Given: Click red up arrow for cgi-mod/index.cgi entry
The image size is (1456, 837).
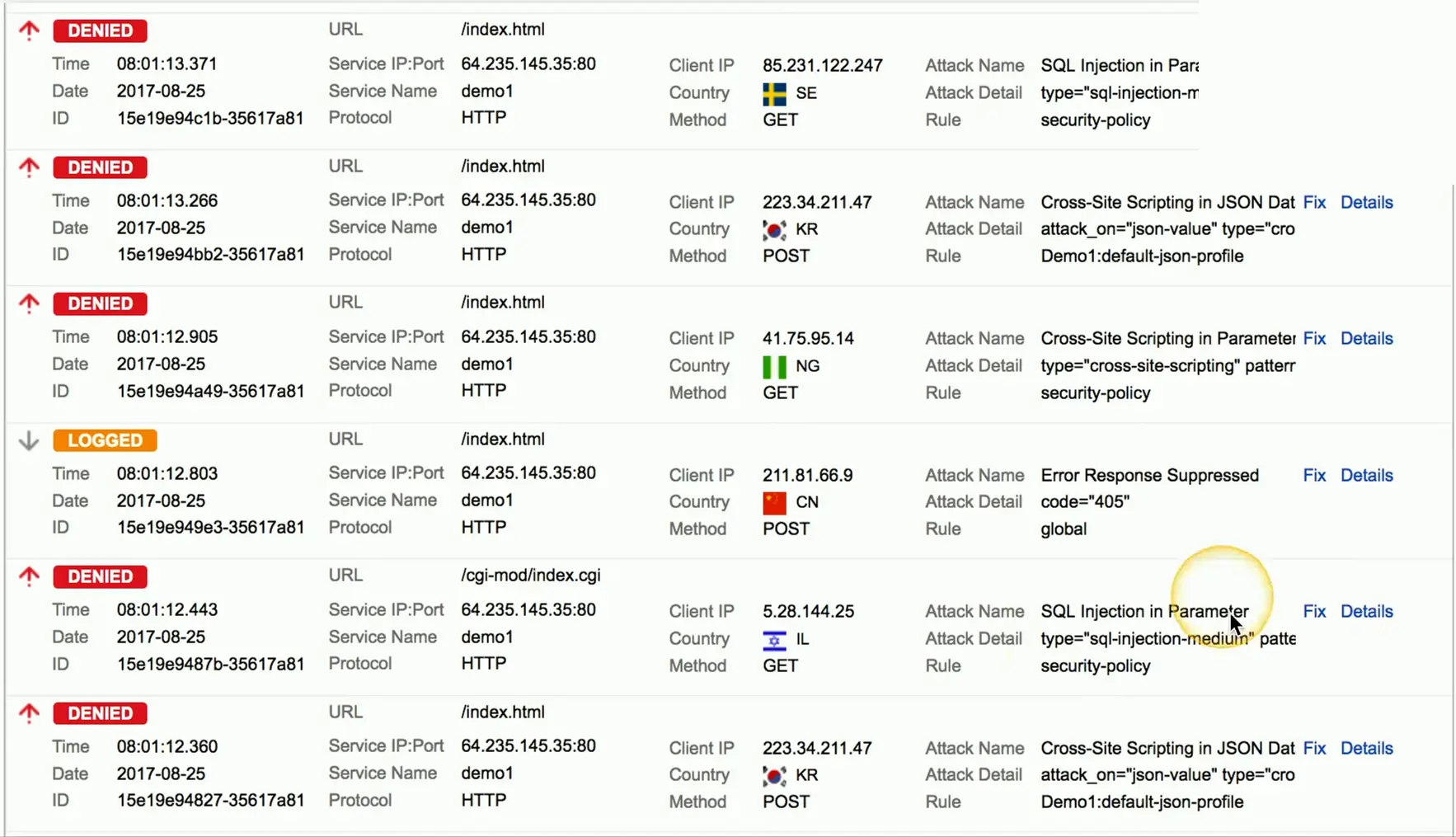Looking at the screenshot, I should coord(29,576).
